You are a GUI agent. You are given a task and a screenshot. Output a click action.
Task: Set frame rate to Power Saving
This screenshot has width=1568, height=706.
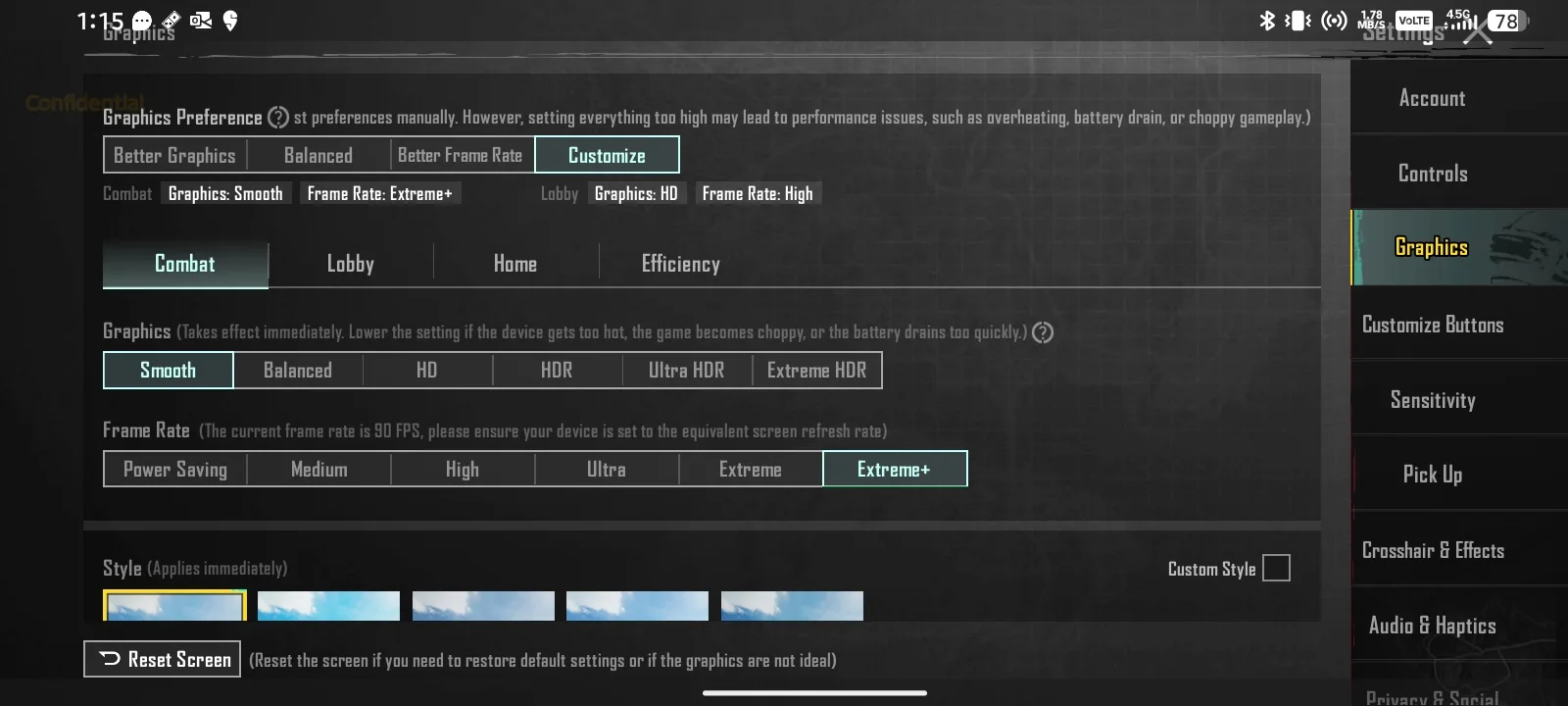click(175, 470)
